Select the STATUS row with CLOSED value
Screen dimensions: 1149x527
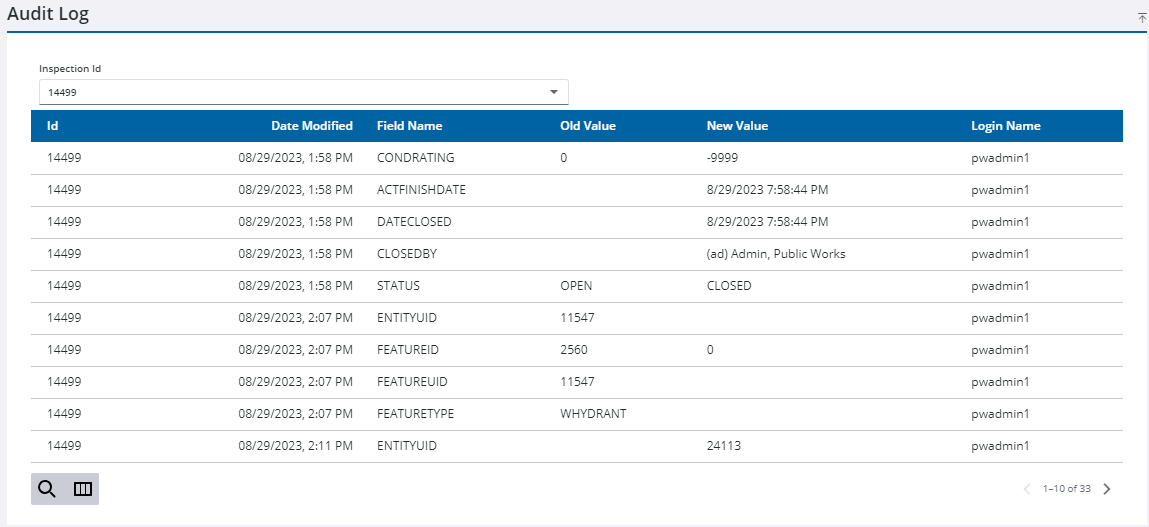tap(577, 287)
